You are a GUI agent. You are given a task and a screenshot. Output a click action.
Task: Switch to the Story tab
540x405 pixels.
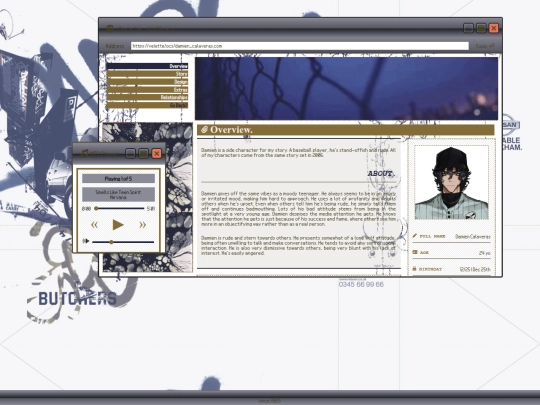[147, 74]
